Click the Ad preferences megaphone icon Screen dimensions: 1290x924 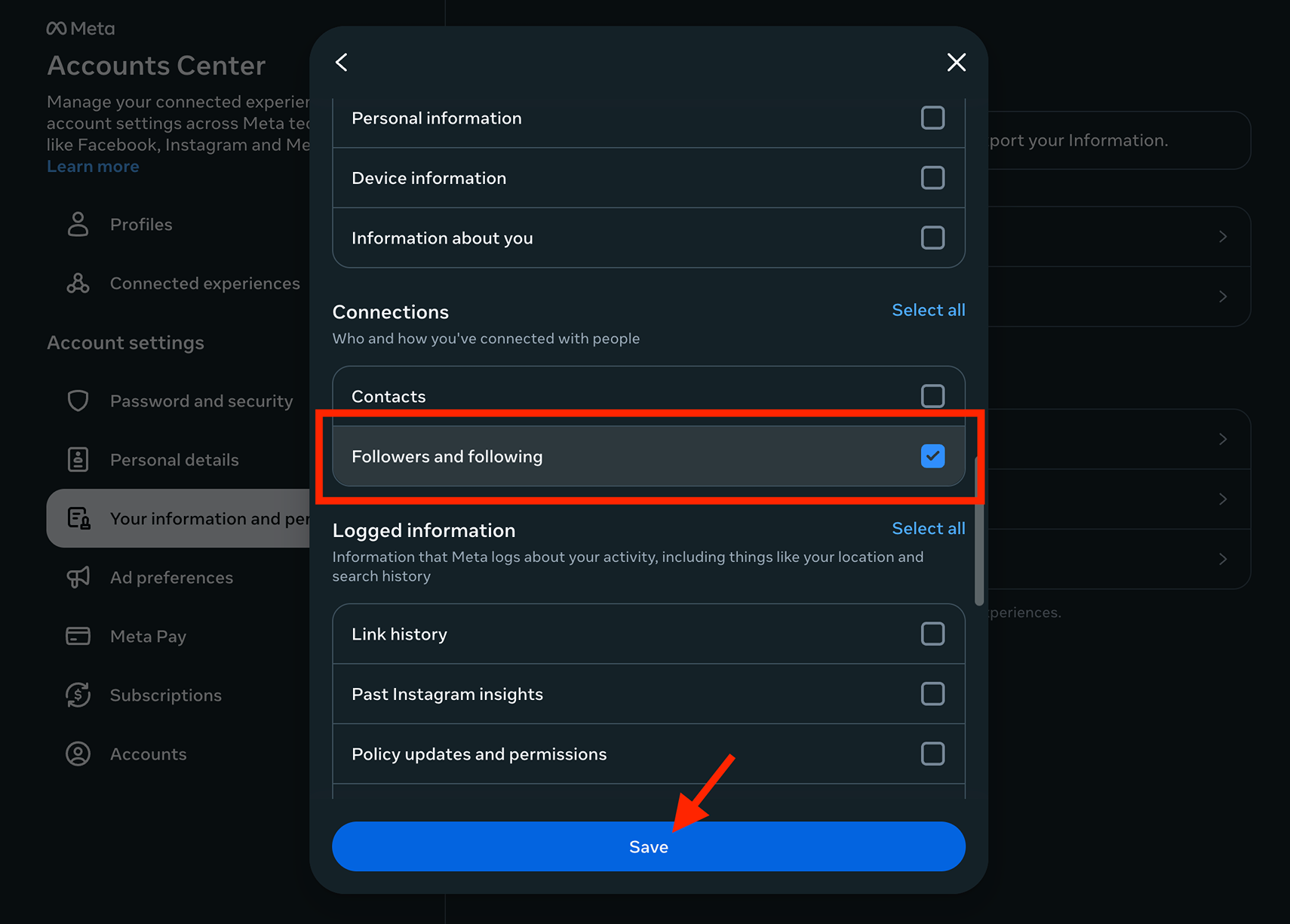tap(78, 577)
